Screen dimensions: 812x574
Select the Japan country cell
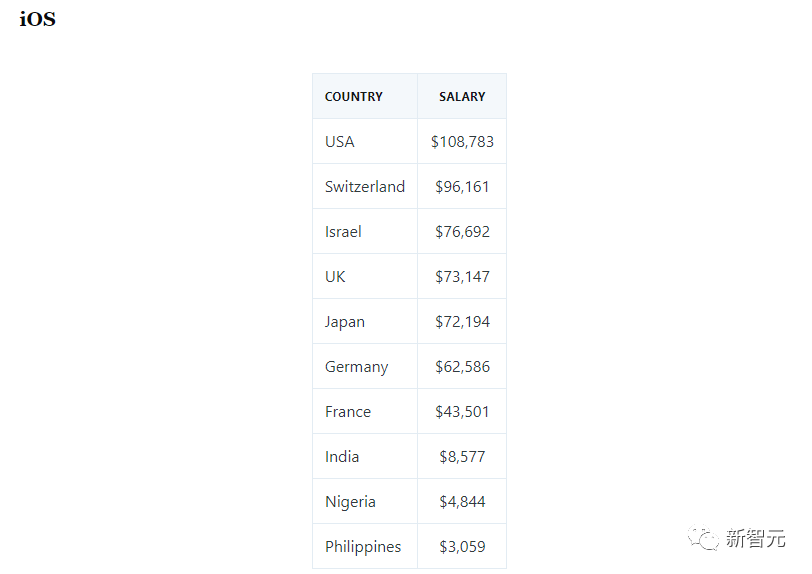click(345, 322)
